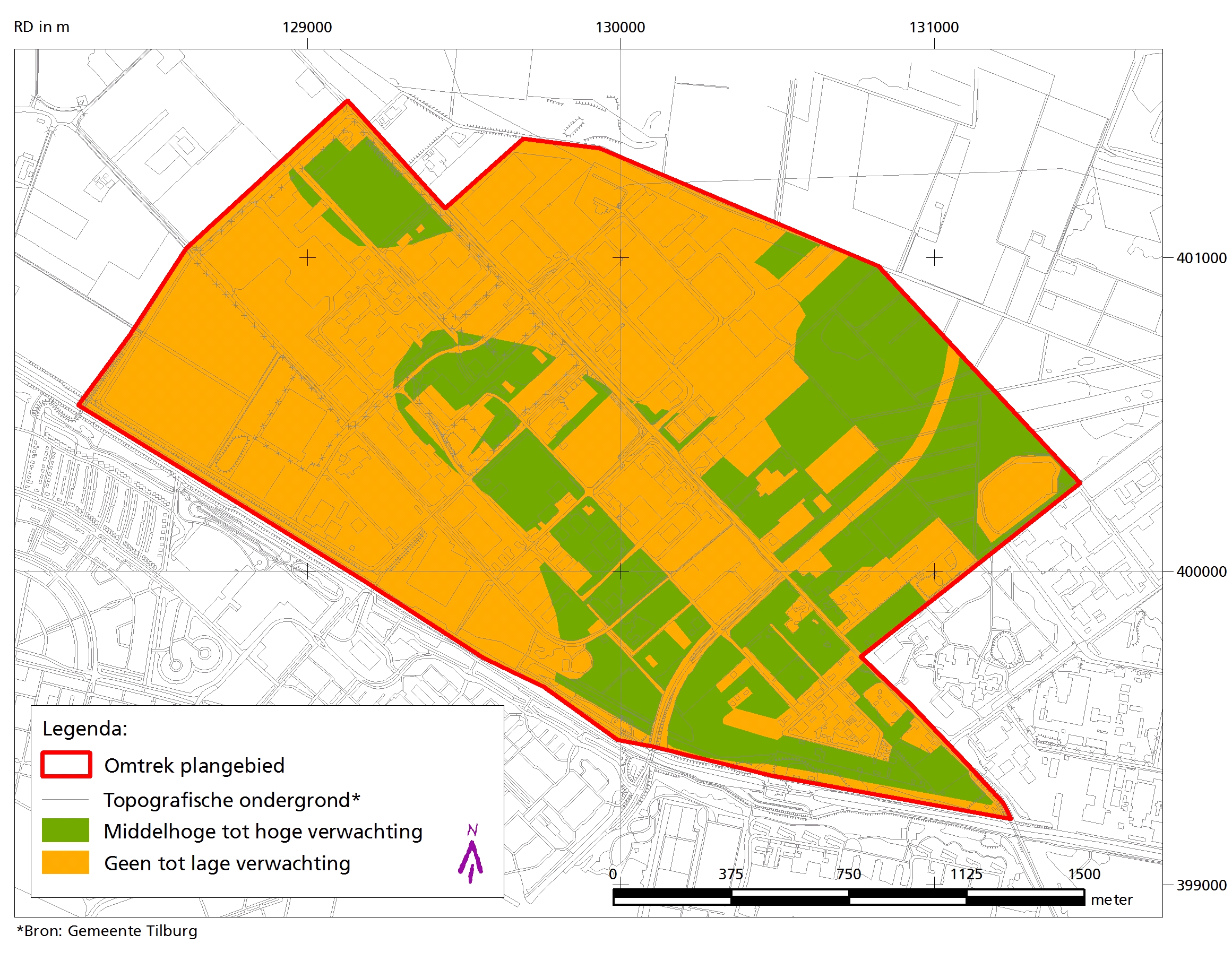The image size is (1232, 961).
Task: Select the 'Topografische ondergrond*' legend label
Action: (x=232, y=800)
